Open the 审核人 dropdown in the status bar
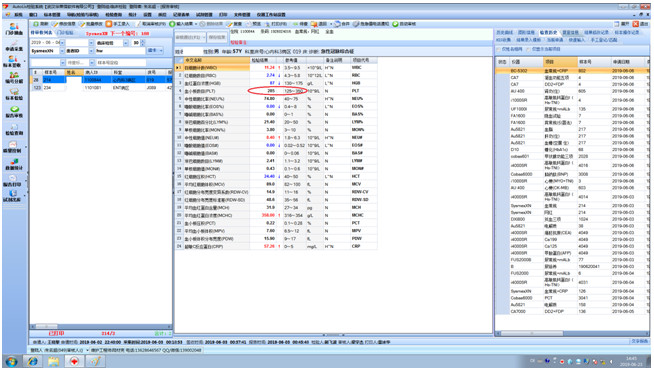Image resolution: width=654 pixels, height=372 pixels. [87, 350]
